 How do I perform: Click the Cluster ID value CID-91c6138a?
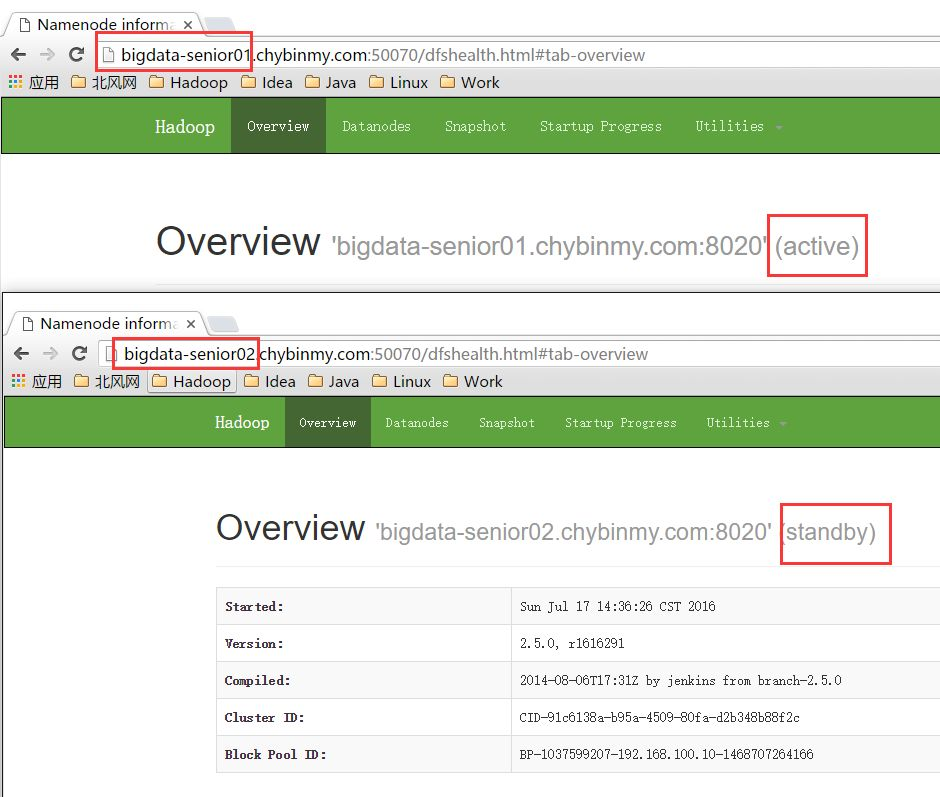pos(659,717)
